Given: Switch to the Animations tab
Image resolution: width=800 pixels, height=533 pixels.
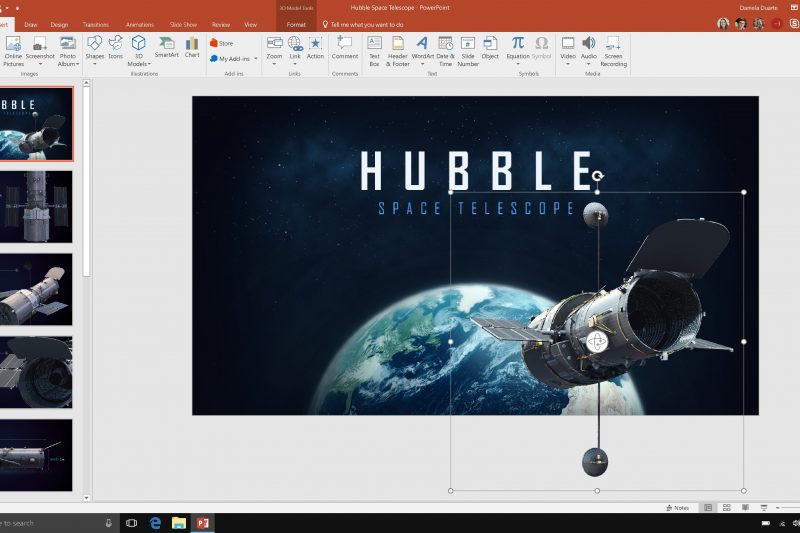Looking at the screenshot, I should pyautogui.click(x=140, y=24).
